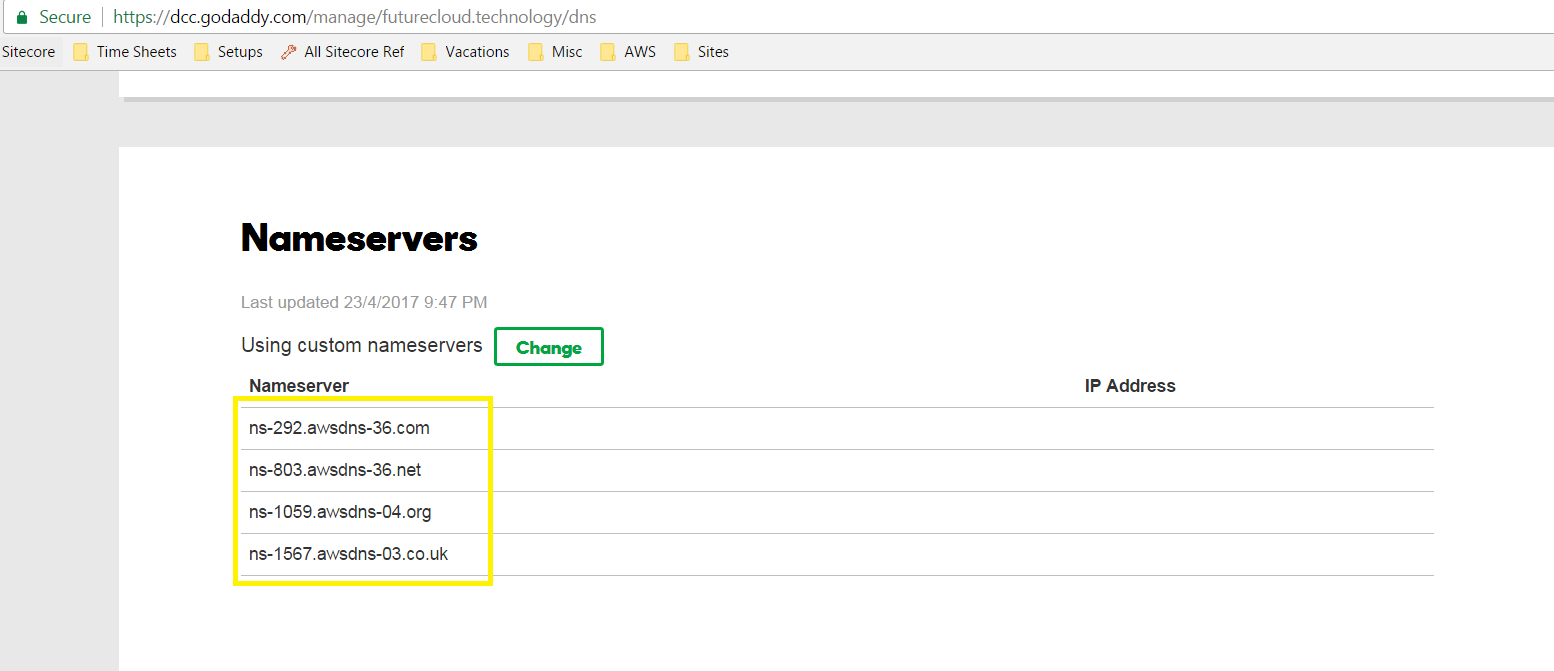Click the Last updated timestamp text
The image size is (1554, 671).
click(364, 302)
